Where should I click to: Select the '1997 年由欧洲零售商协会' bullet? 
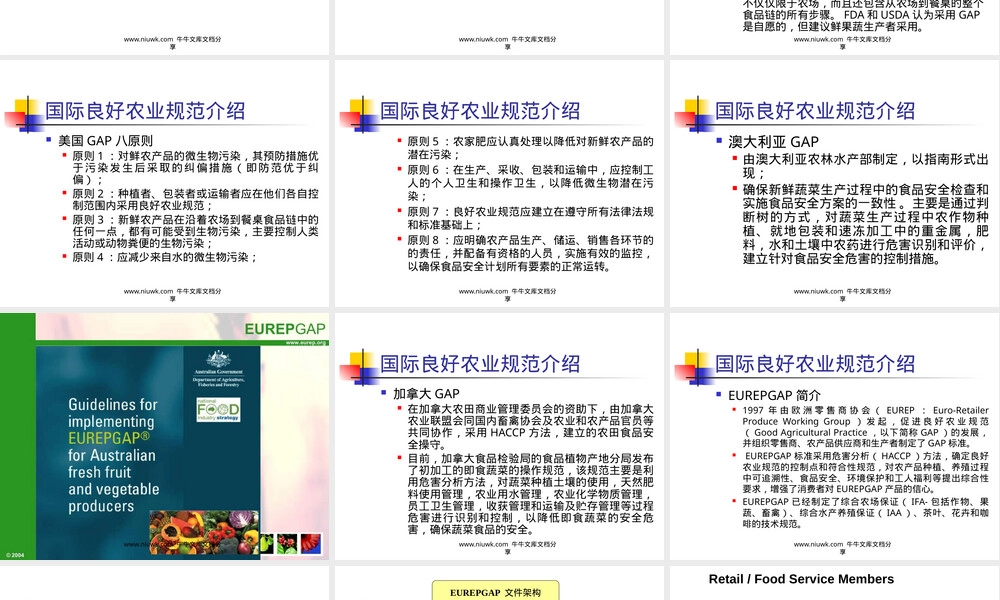tap(865, 427)
